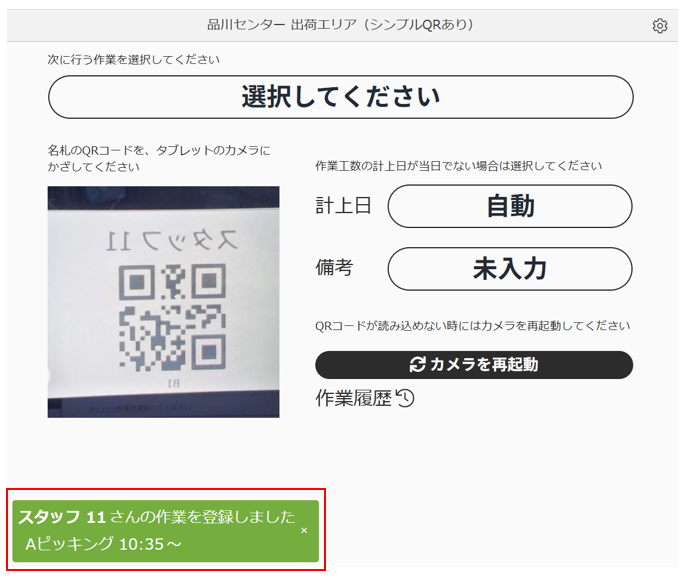
Task: Click the 品川センター 出荷エリア header title
Action: click(x=340, y=25)
